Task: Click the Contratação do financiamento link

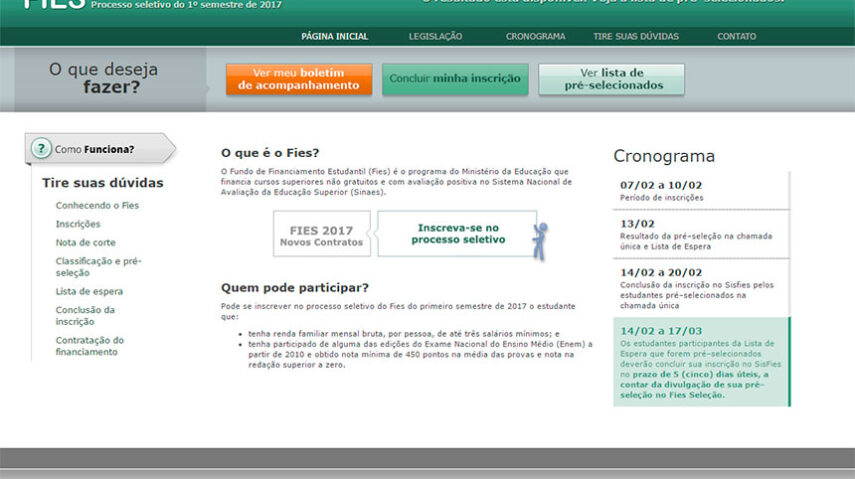Action: tap(90, 346)
